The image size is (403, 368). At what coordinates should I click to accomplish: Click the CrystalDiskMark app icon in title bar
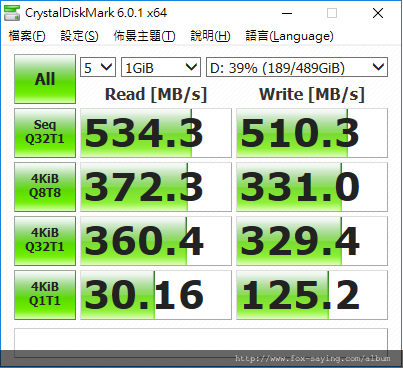(12, 13)
